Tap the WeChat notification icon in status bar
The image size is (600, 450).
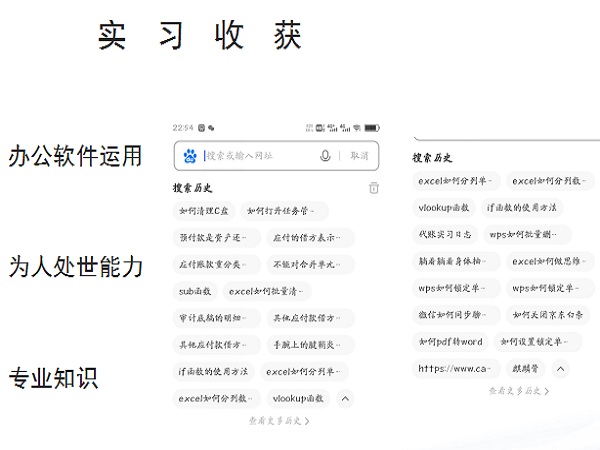click(x=211, y=128)
